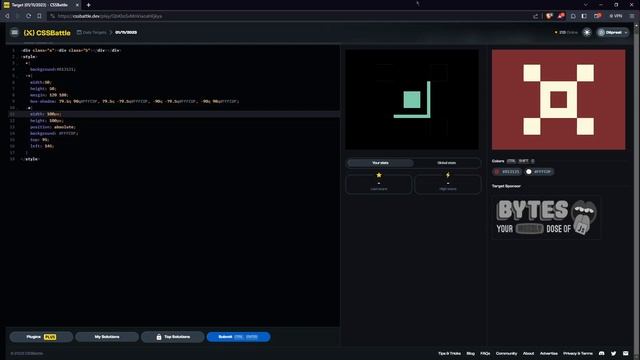The image size is (640, 360).
Task: Open the Brave Shields lion icon
Action: pos(549,16)
